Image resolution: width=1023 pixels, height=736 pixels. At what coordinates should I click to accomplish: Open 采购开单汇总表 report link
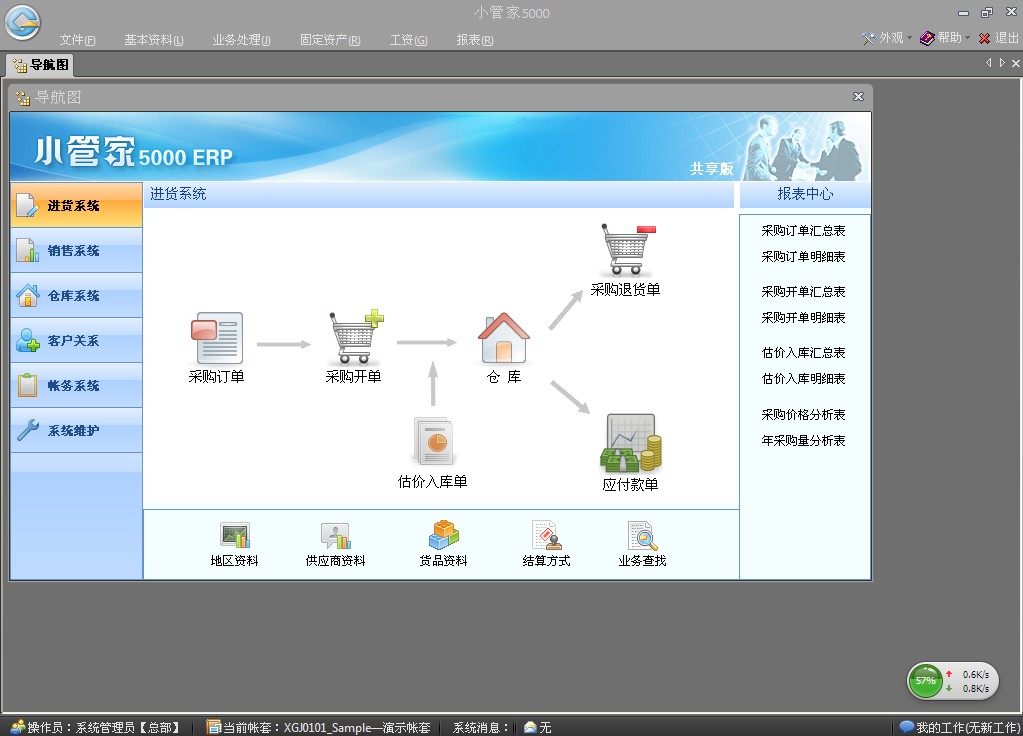(803, 291)
